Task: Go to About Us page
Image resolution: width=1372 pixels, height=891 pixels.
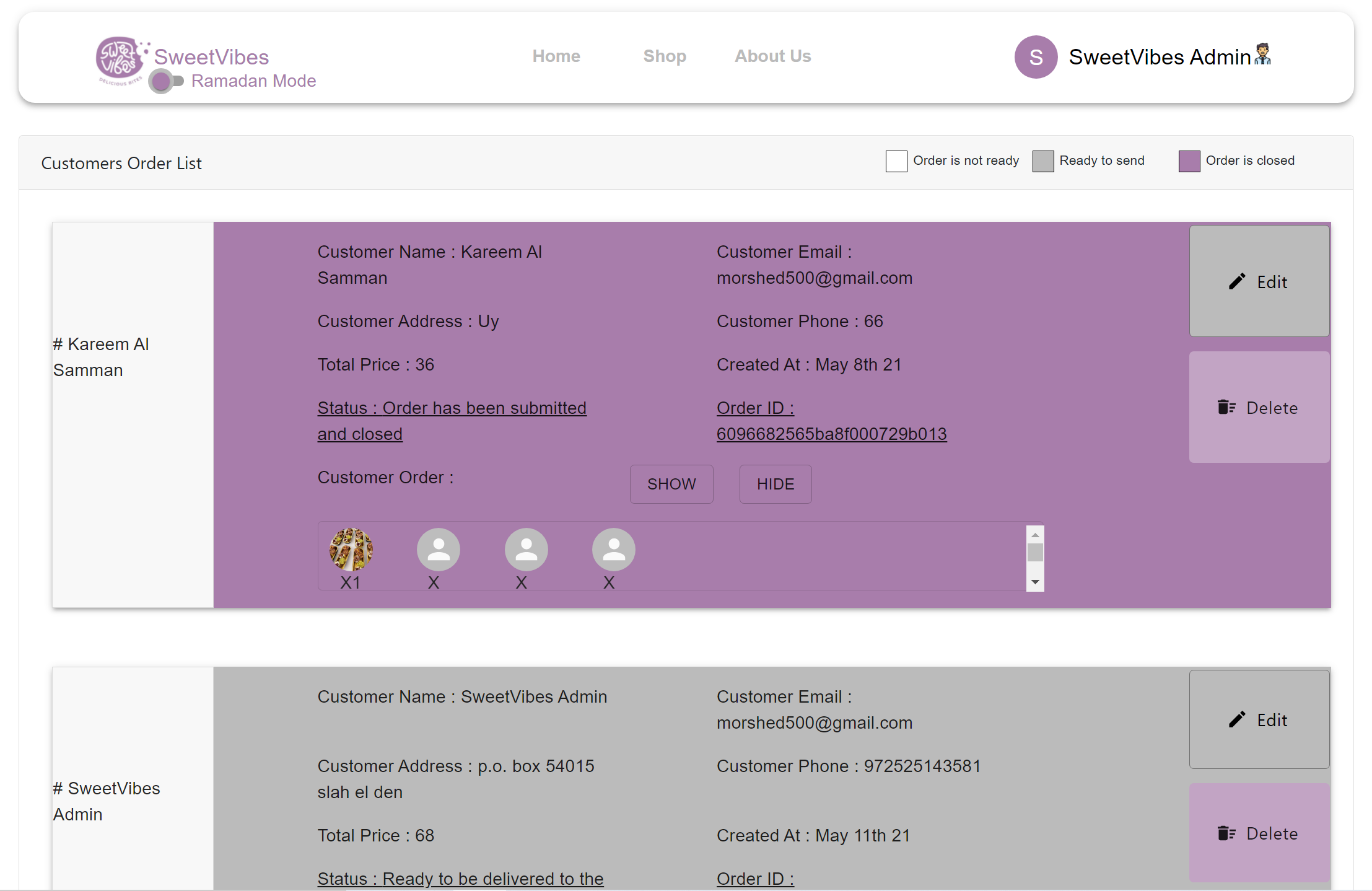Action: pos(772,56)
